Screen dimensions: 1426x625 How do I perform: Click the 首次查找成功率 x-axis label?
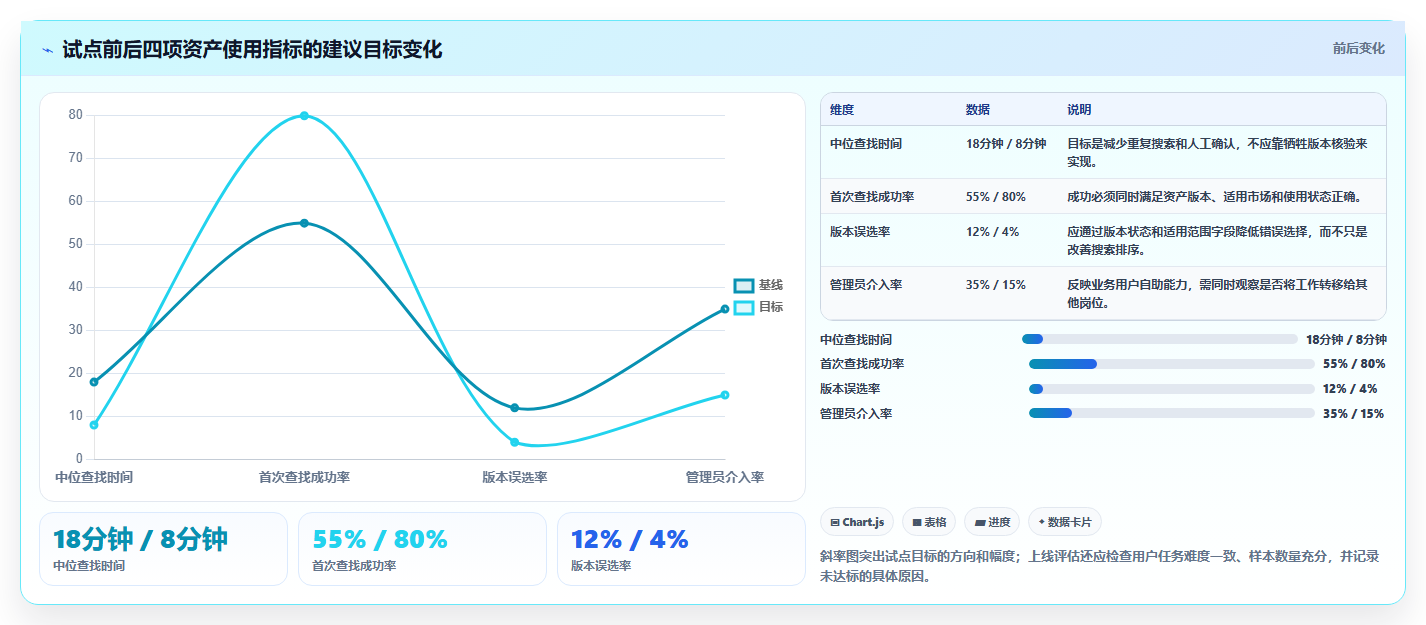click(304, 478)
